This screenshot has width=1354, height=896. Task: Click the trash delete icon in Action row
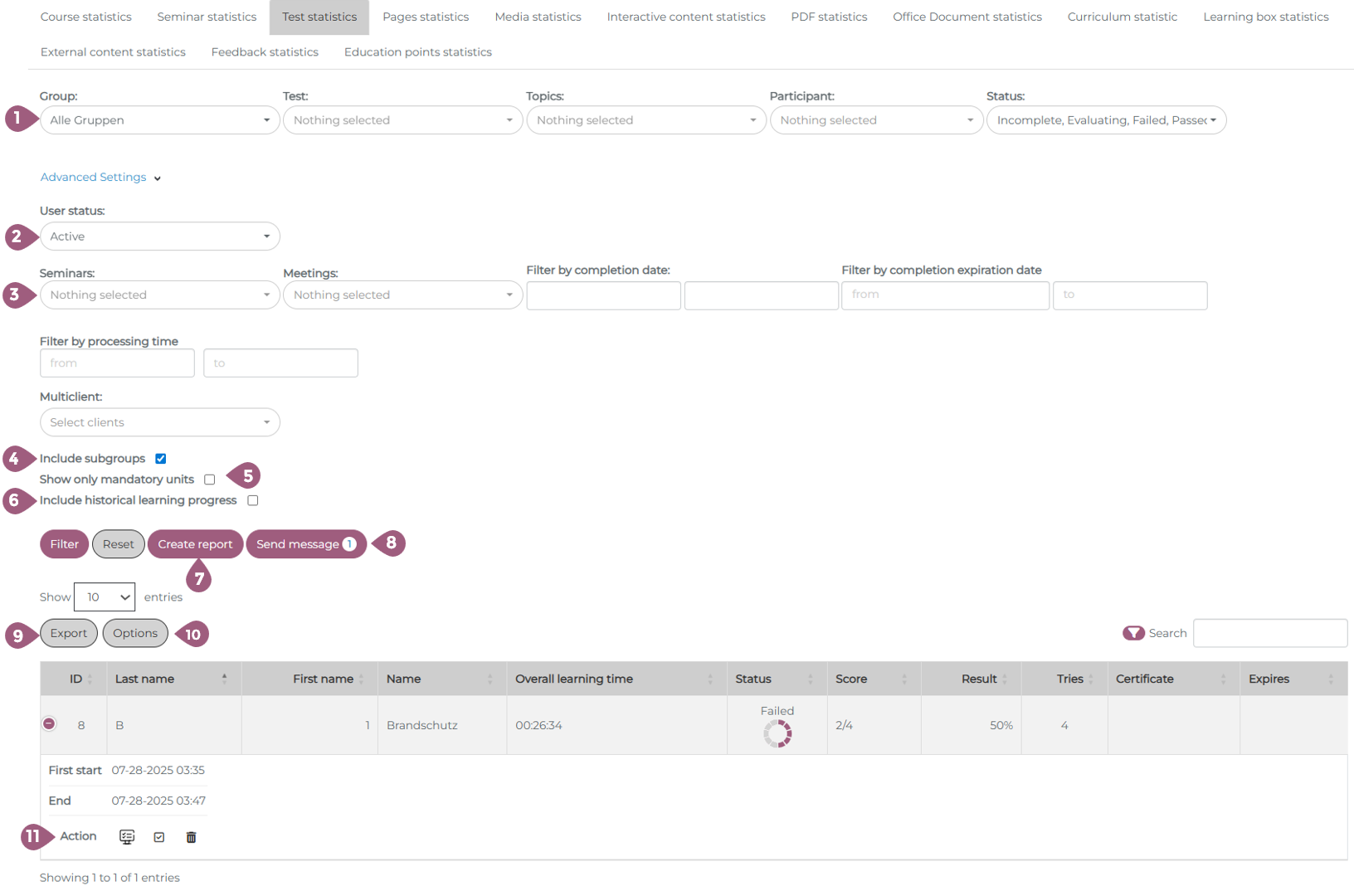[191, 837]
